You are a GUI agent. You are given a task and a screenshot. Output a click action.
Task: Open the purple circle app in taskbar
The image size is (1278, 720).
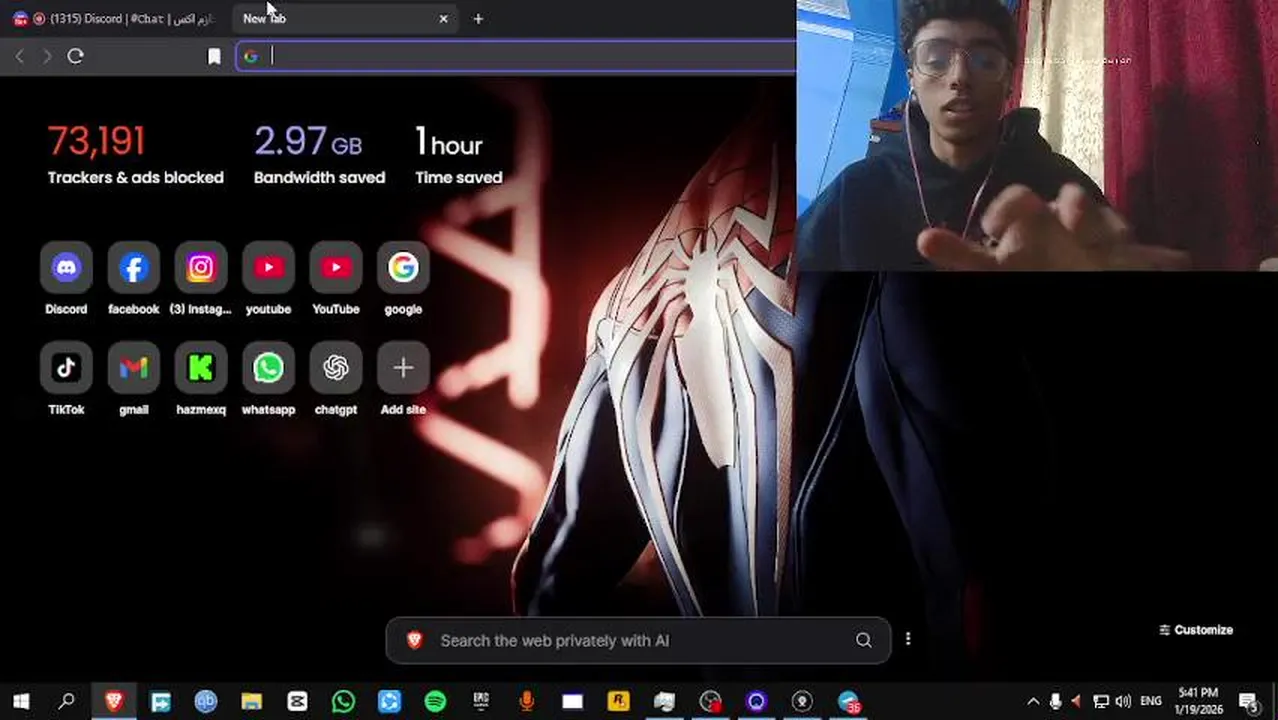(x=756, y=702)
